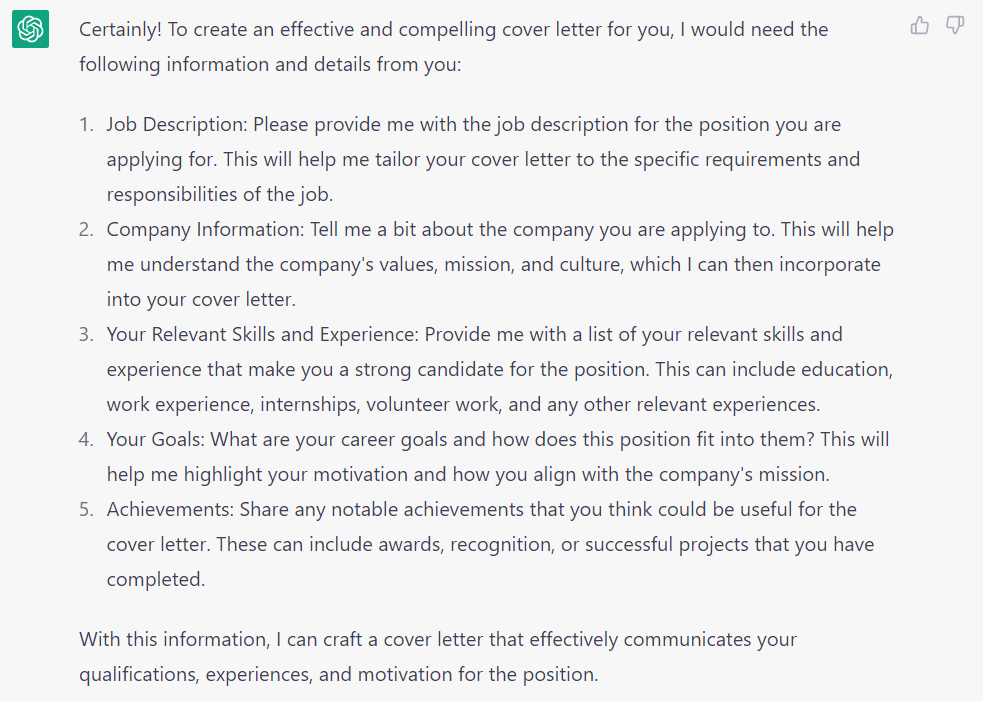Click the thumbs up feedback icon
Screen dimensions: 983x701
click(919, 26)
